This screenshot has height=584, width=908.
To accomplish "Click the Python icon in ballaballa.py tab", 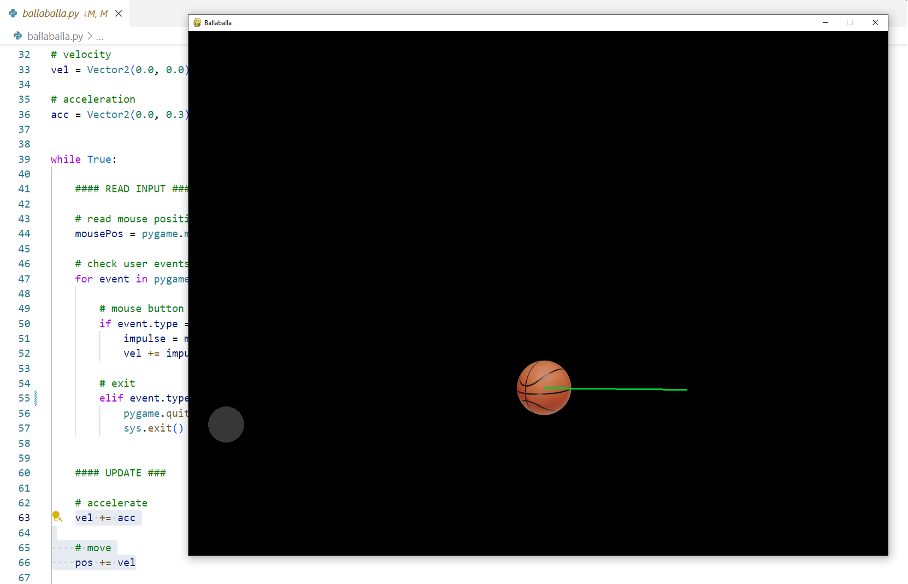I will (12, 13).
